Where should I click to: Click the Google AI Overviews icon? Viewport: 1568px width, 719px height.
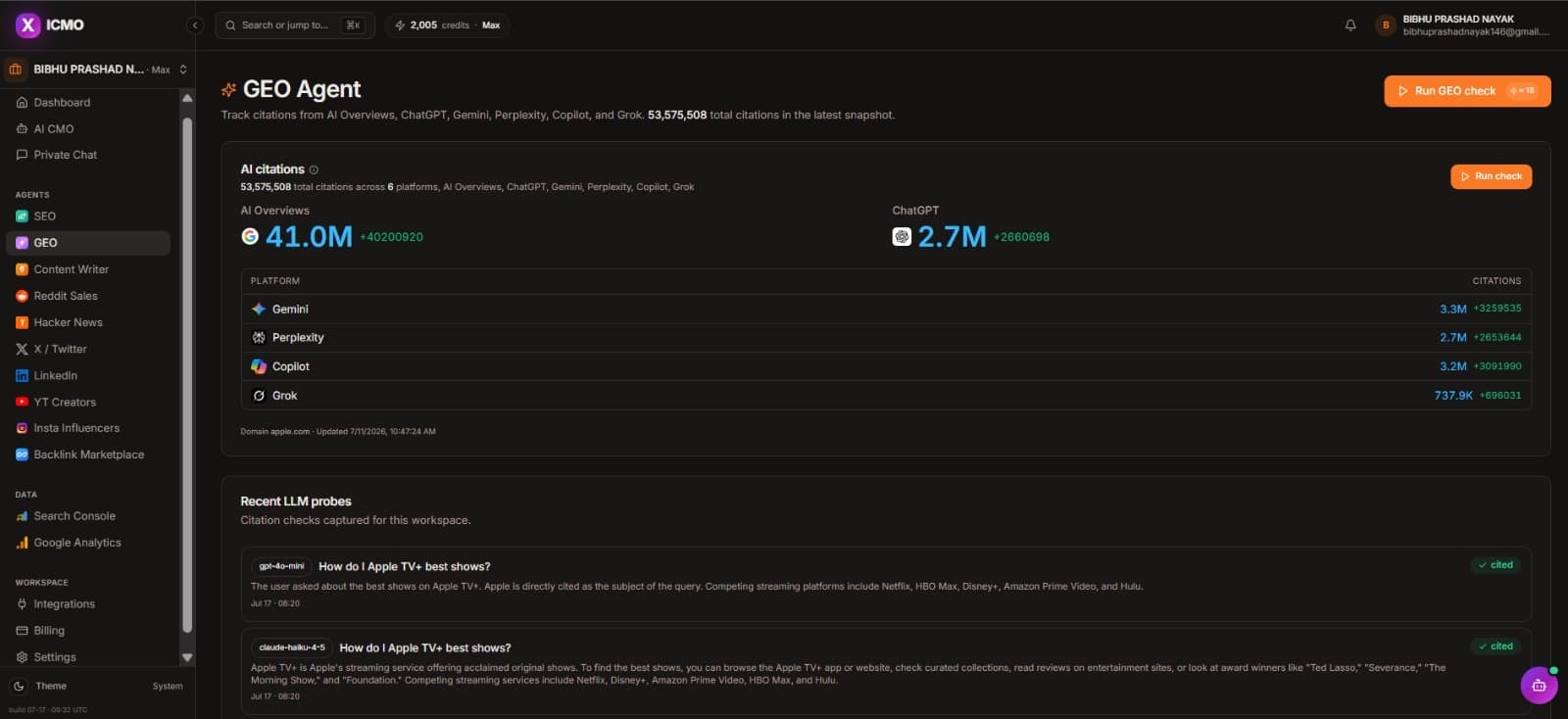[x=250, y=236]
